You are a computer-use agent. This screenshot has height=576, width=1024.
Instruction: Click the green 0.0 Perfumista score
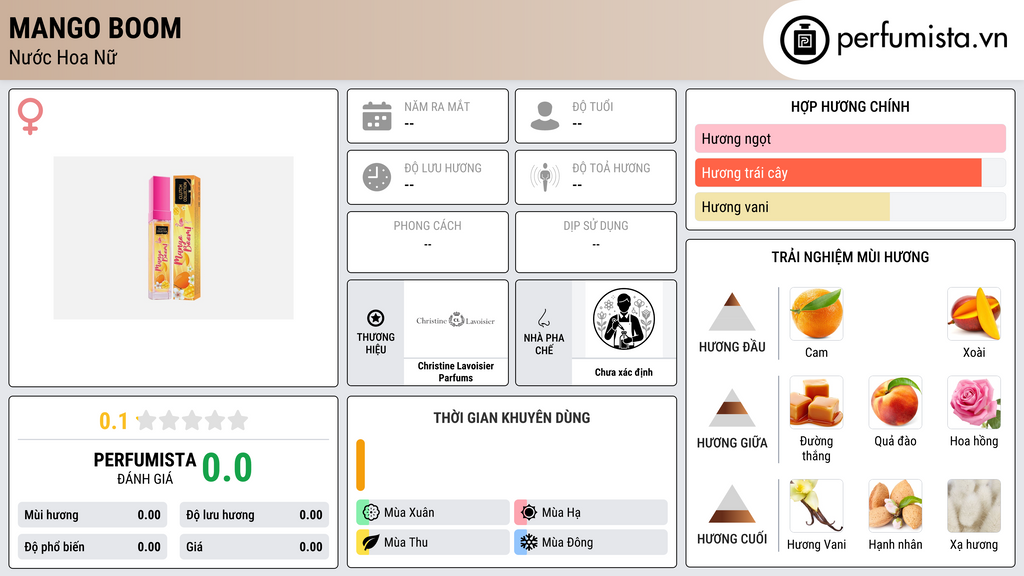point(227,468)
